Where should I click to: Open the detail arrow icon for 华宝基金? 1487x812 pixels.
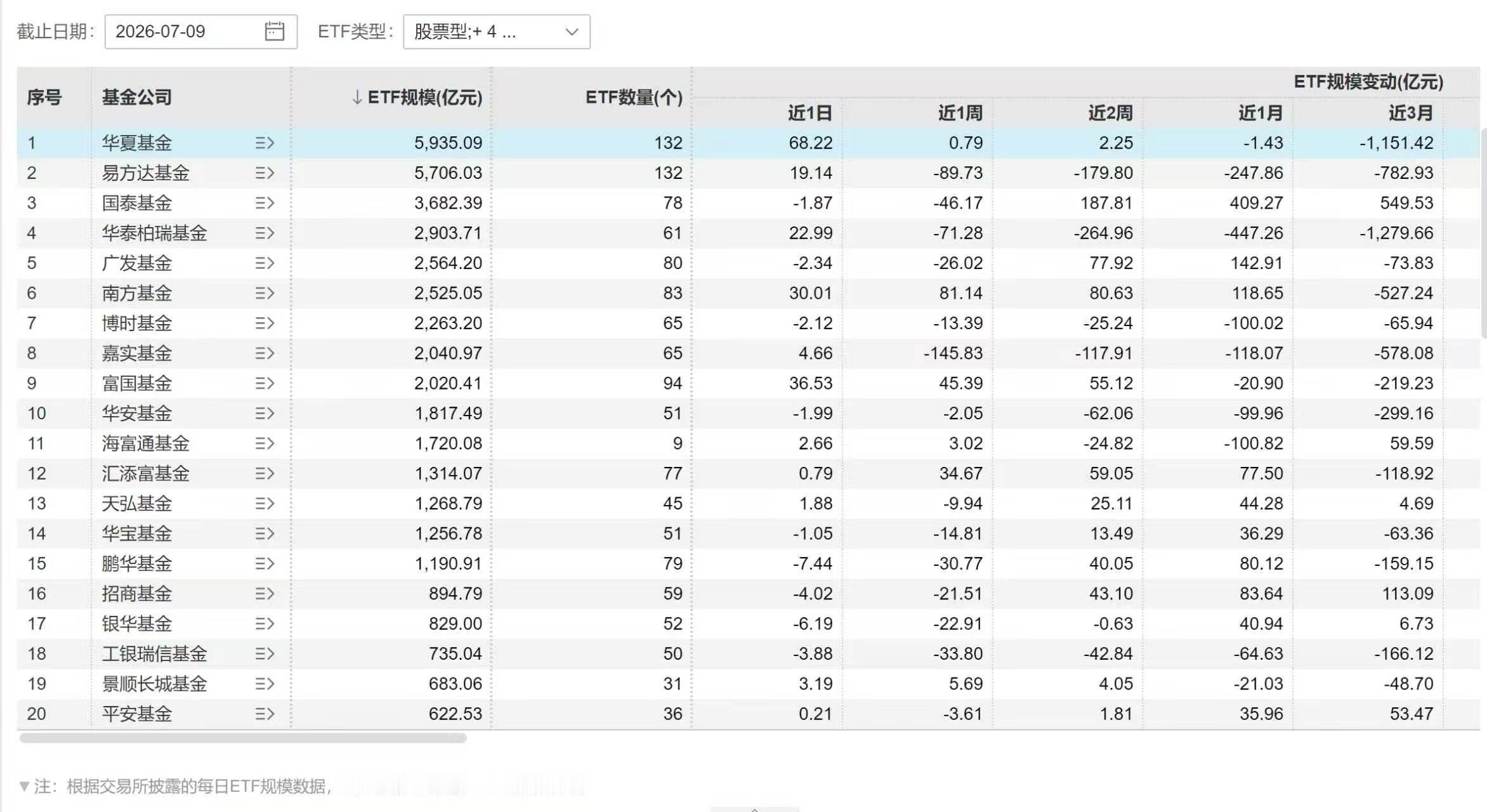265,533
